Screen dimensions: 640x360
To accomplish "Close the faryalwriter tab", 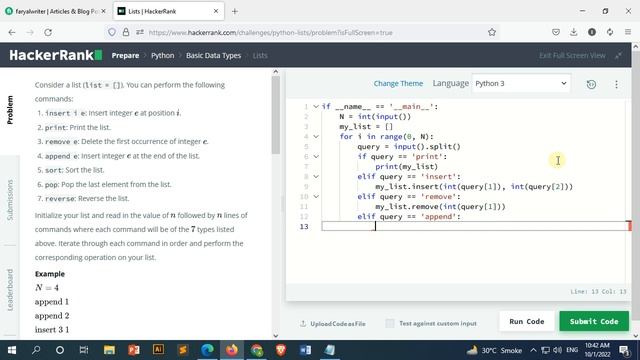I will click(x=103, y=11).
